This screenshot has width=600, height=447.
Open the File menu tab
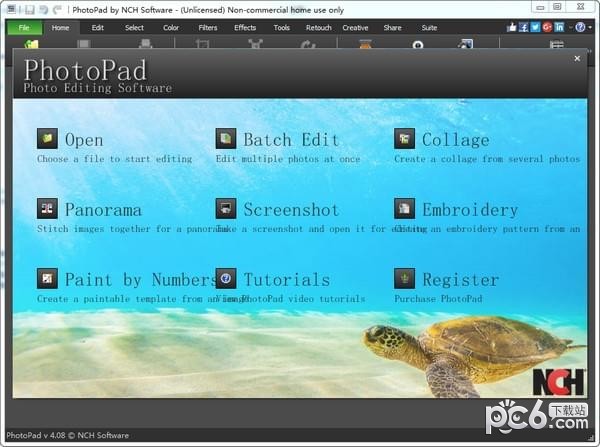coord(24,28)
